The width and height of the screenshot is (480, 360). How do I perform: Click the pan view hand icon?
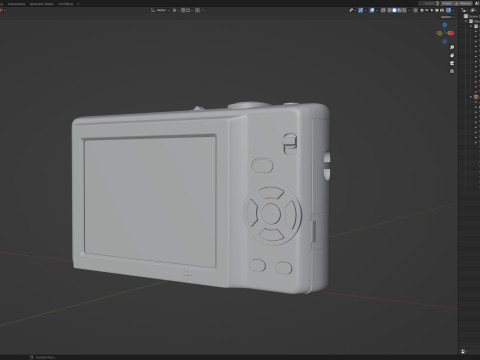coord(452,55)
